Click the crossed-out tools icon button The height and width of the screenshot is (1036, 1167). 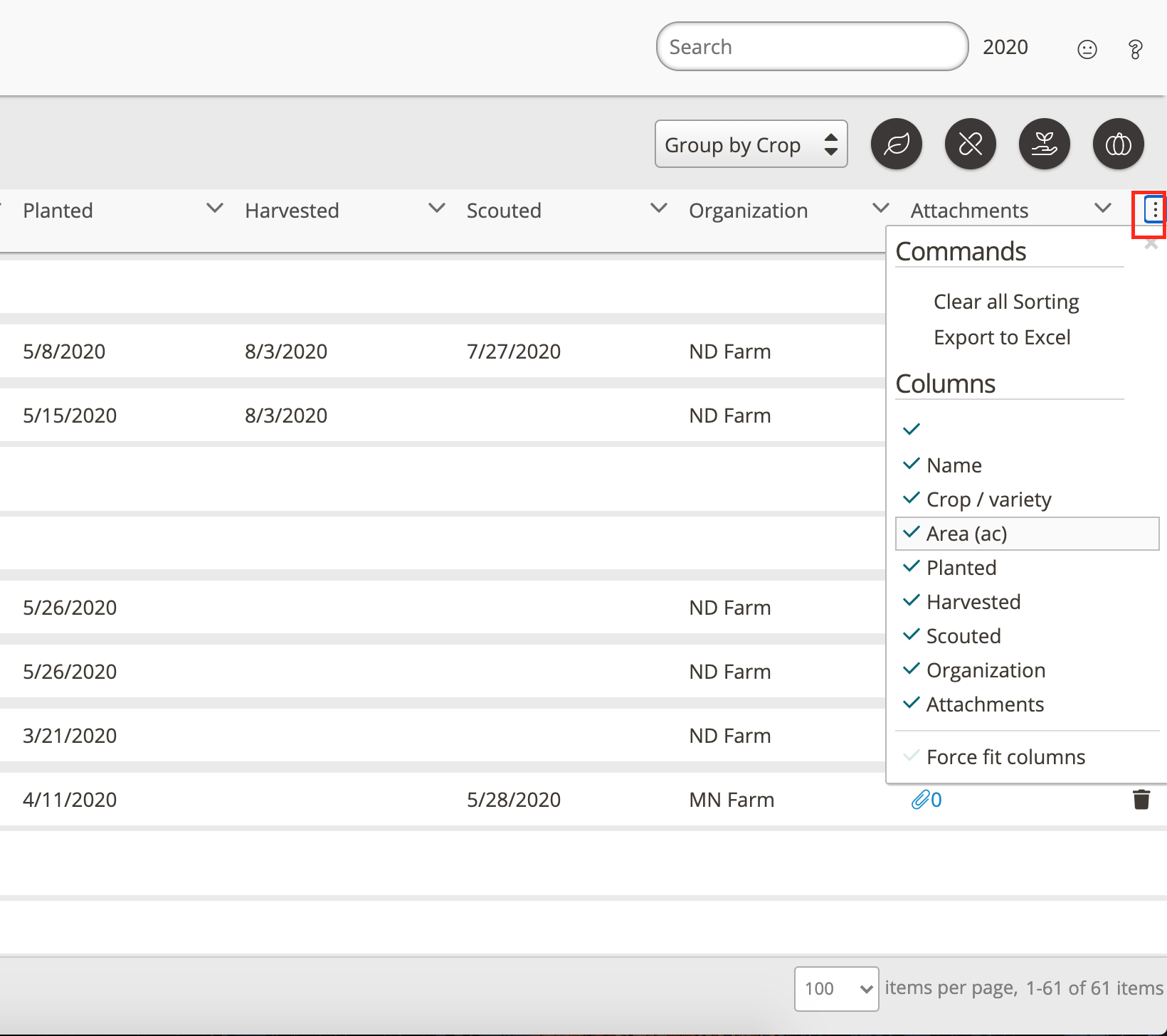[971, 144]
